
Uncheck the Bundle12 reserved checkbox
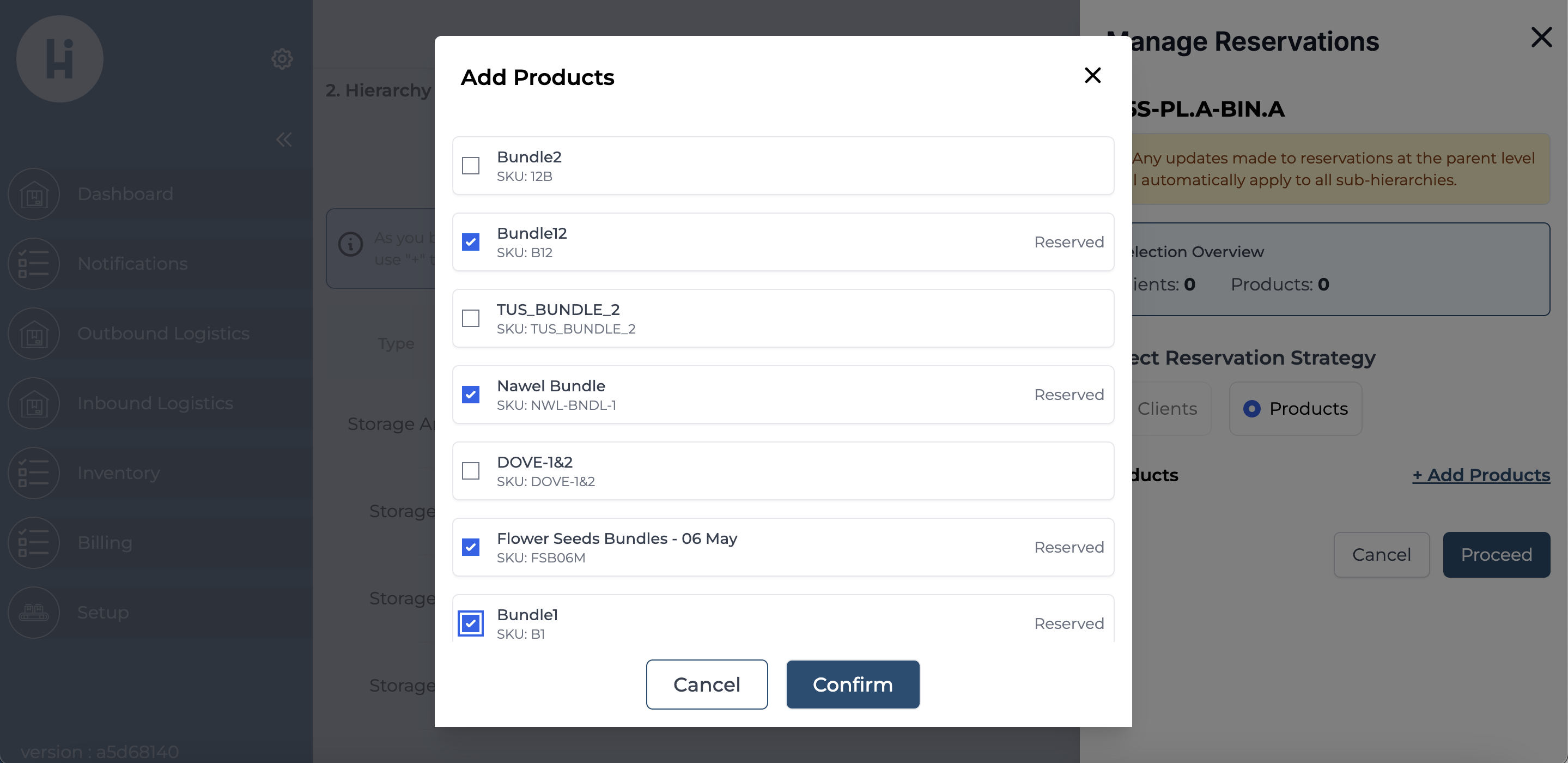[471, 243]
